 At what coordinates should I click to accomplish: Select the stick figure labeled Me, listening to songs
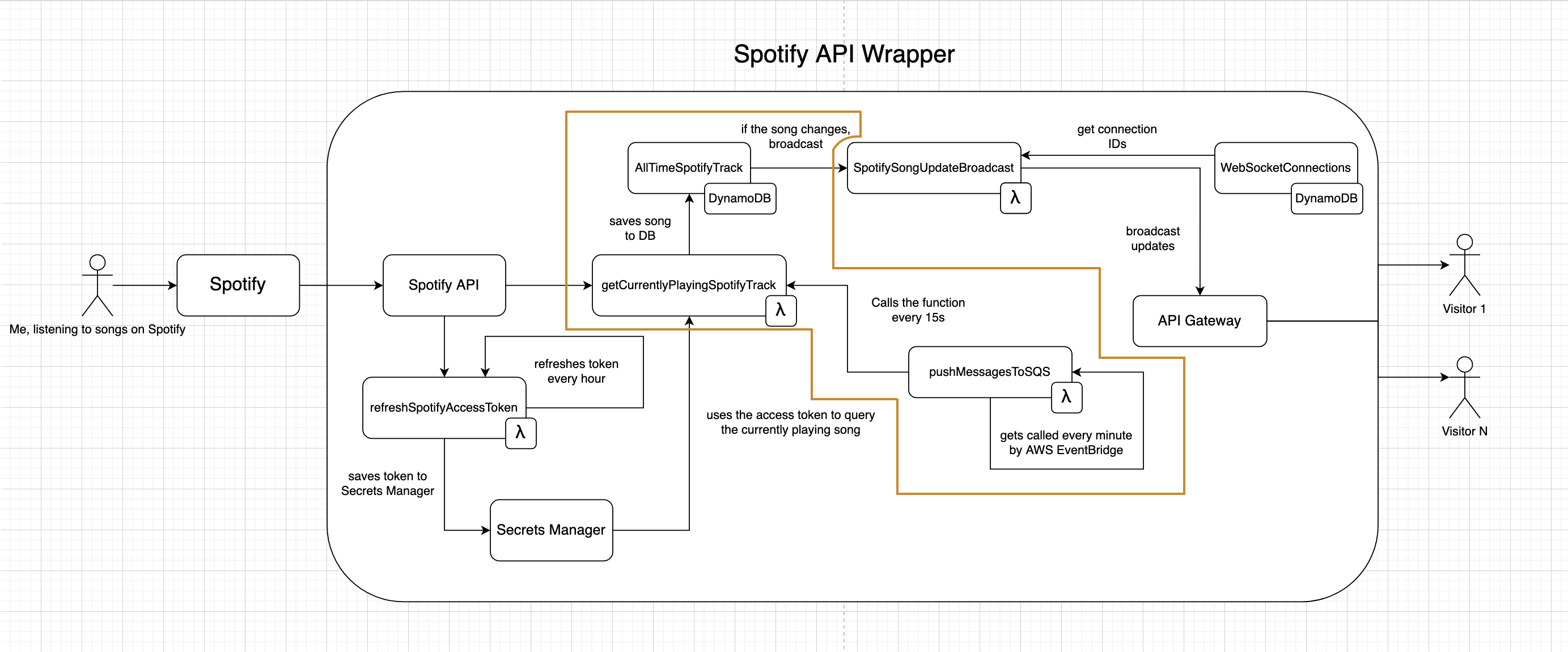tap(98, 285)
